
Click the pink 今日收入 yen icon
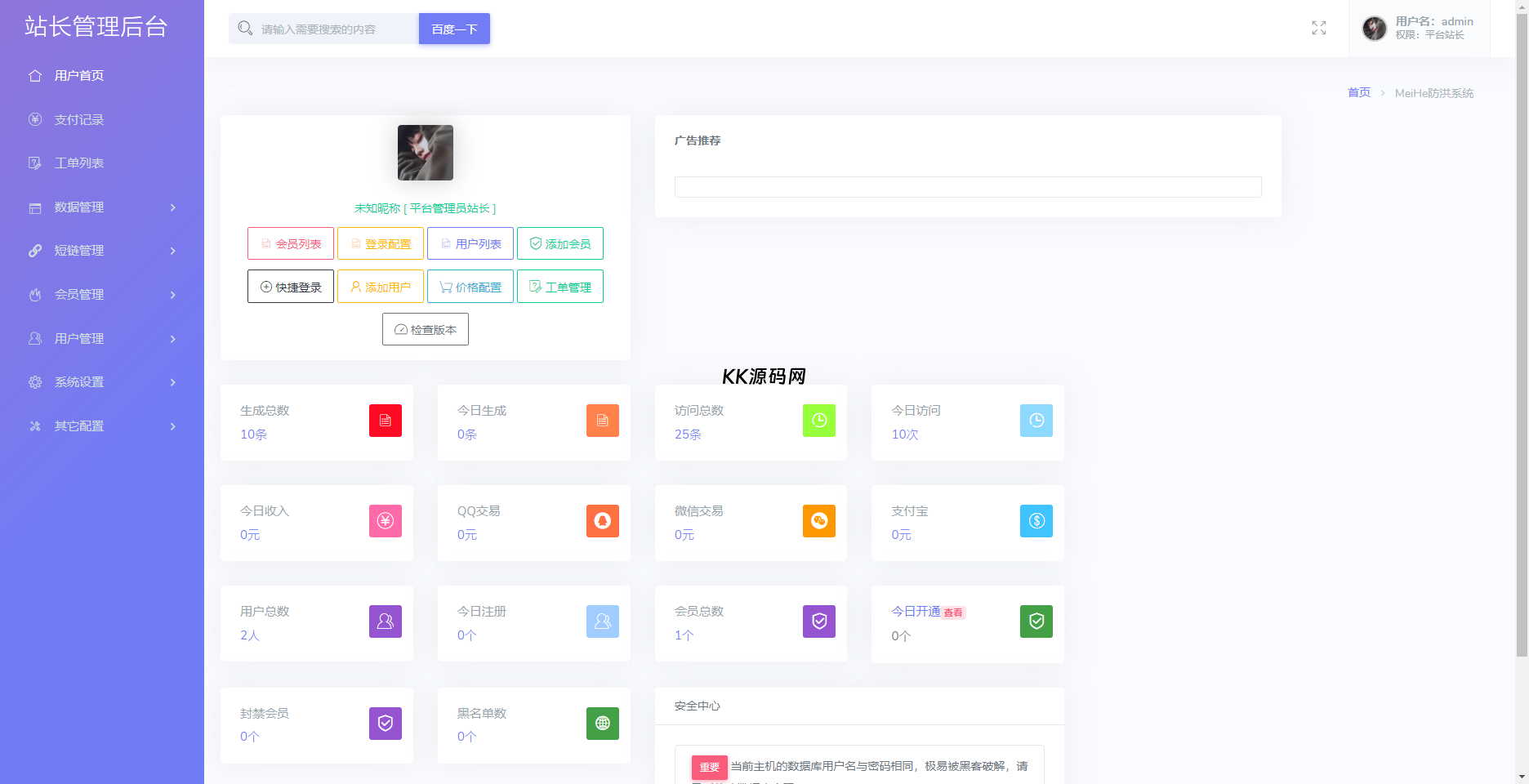(386, 521)
